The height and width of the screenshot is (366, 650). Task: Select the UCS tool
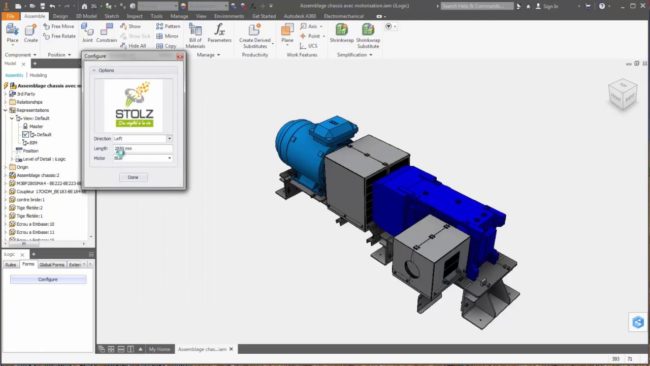tap(308, 46)
